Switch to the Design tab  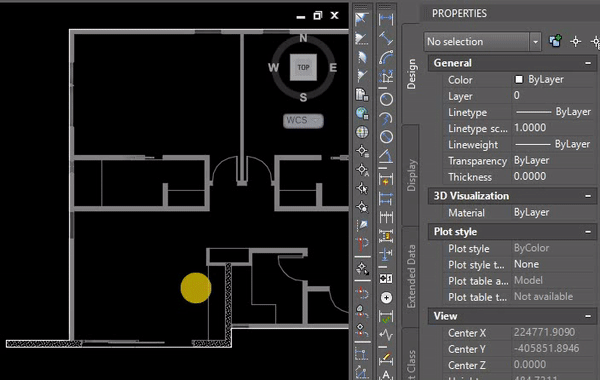tap(411, 74)
